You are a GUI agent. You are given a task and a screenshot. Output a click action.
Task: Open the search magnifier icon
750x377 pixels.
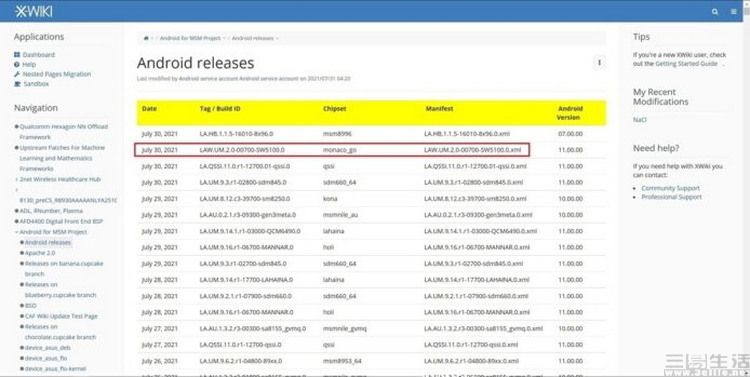[x=715, y=11]
